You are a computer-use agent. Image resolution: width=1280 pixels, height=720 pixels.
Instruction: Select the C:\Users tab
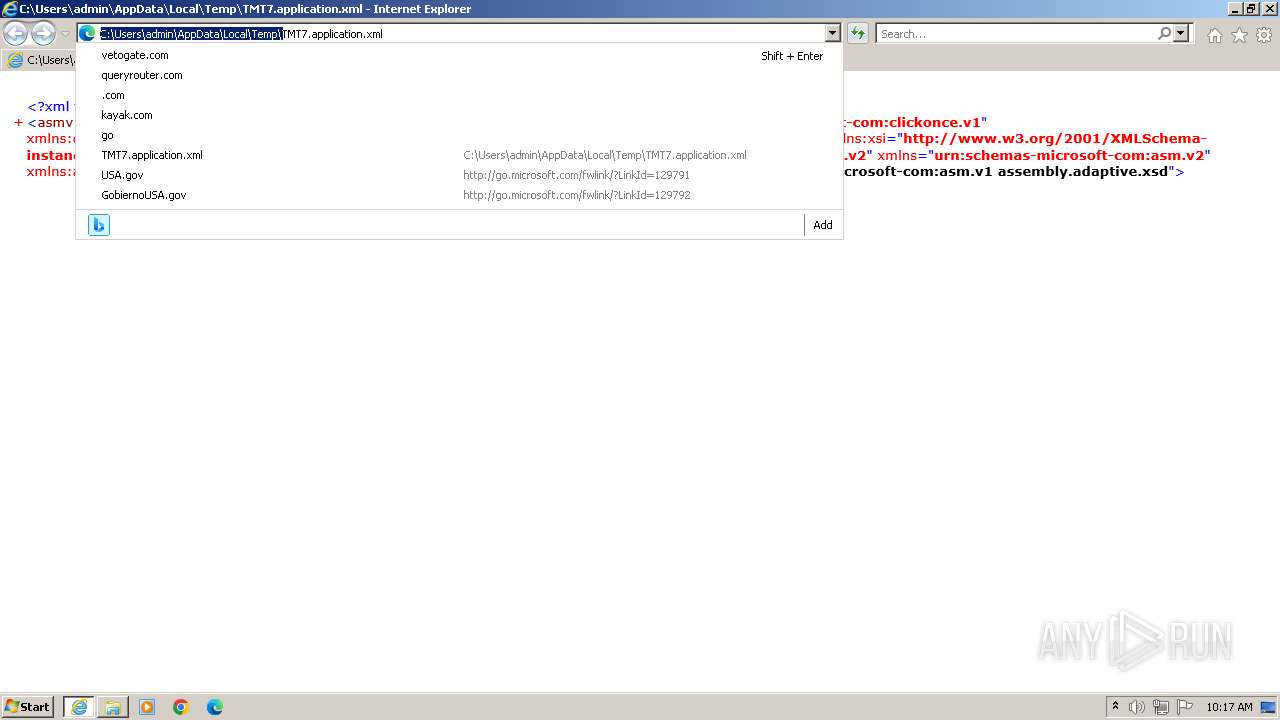pyautogui.click(x=40, y=60)
